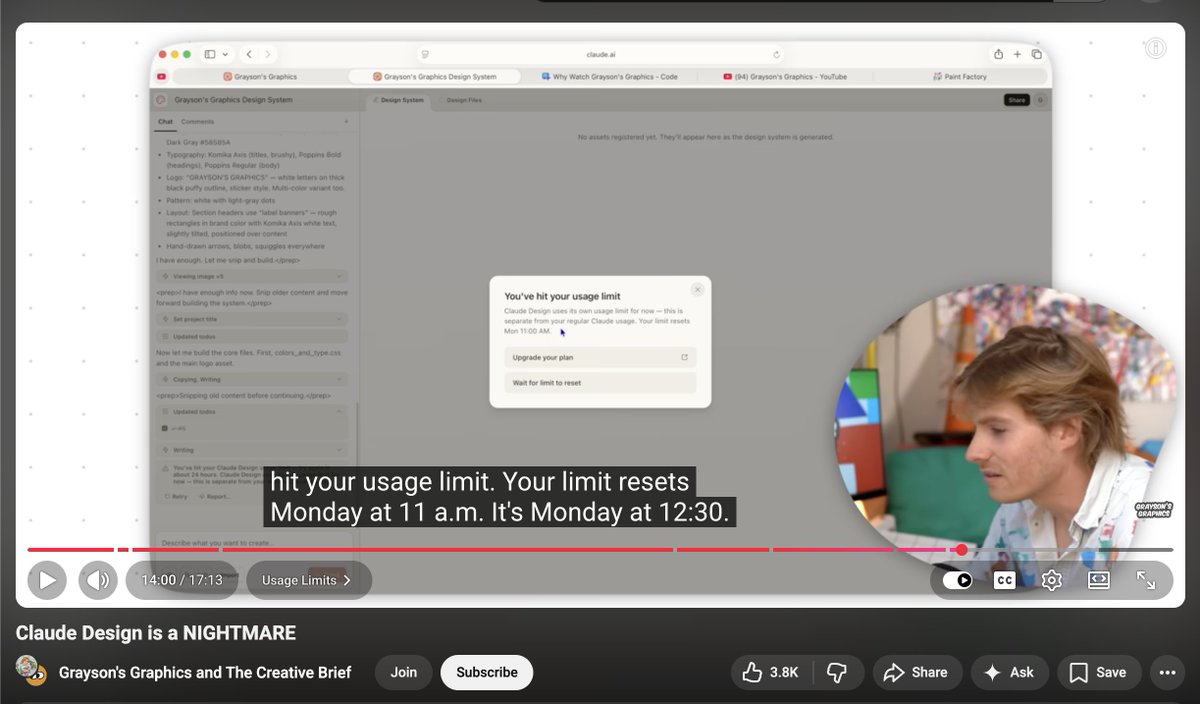Open the channel avatar for Grayson's Graphics
Viewport: 1200px width, 704px height.
pyautogui.click(x=31, y=672)
